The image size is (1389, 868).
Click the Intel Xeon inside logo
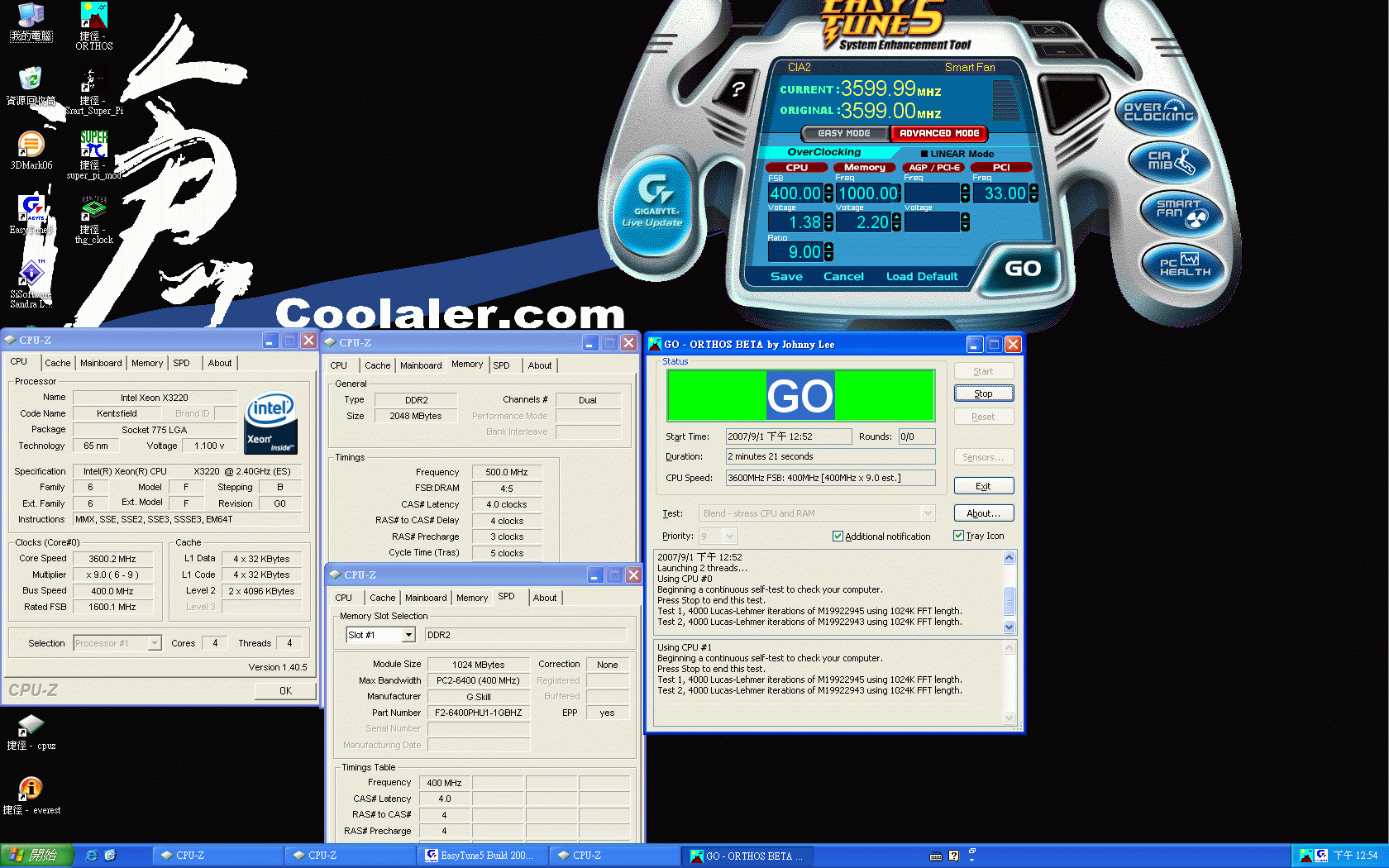pyautogui.click(x=271, y=422)
